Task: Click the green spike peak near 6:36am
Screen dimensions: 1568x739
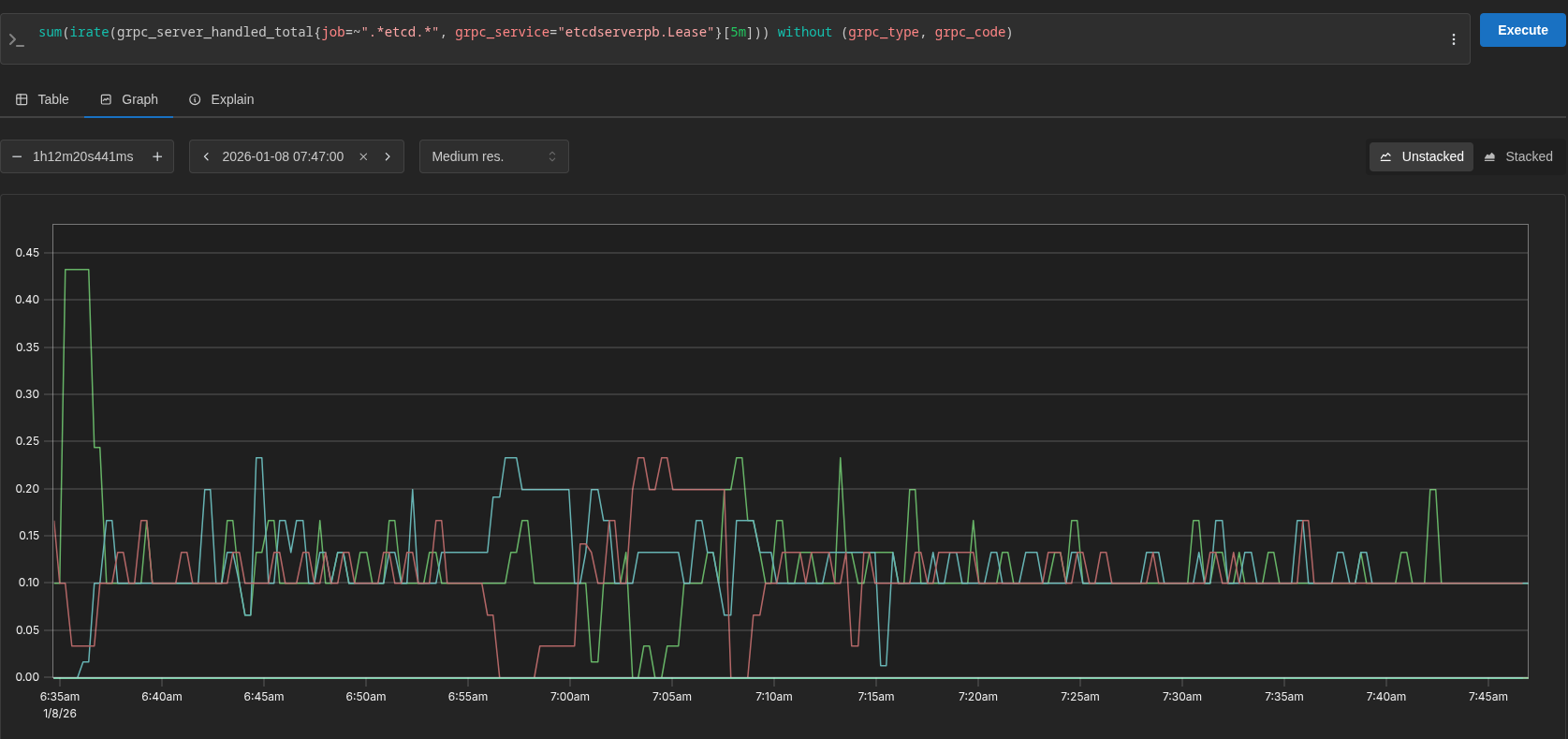Action: click(77, 270)
